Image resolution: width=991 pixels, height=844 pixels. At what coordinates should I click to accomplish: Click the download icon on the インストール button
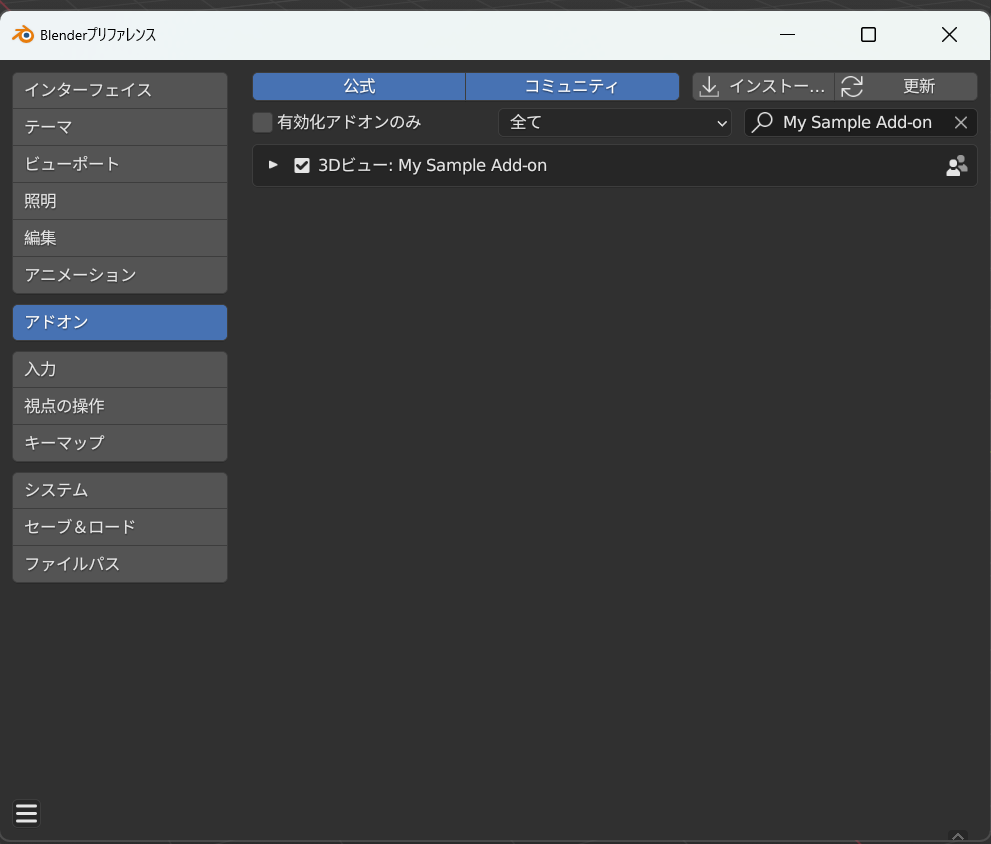click(x=710, y=86)
